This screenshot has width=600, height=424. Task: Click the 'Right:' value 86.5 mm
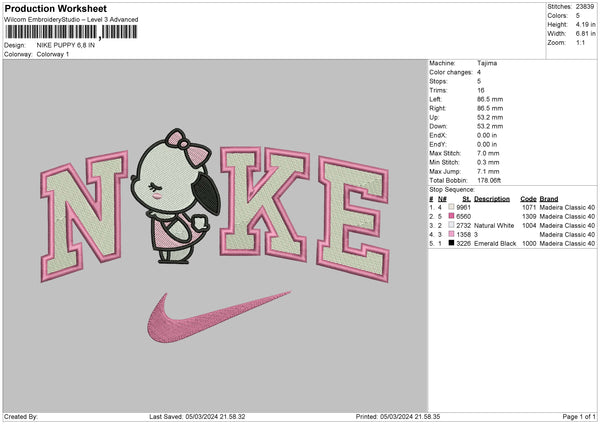[490, 108]
